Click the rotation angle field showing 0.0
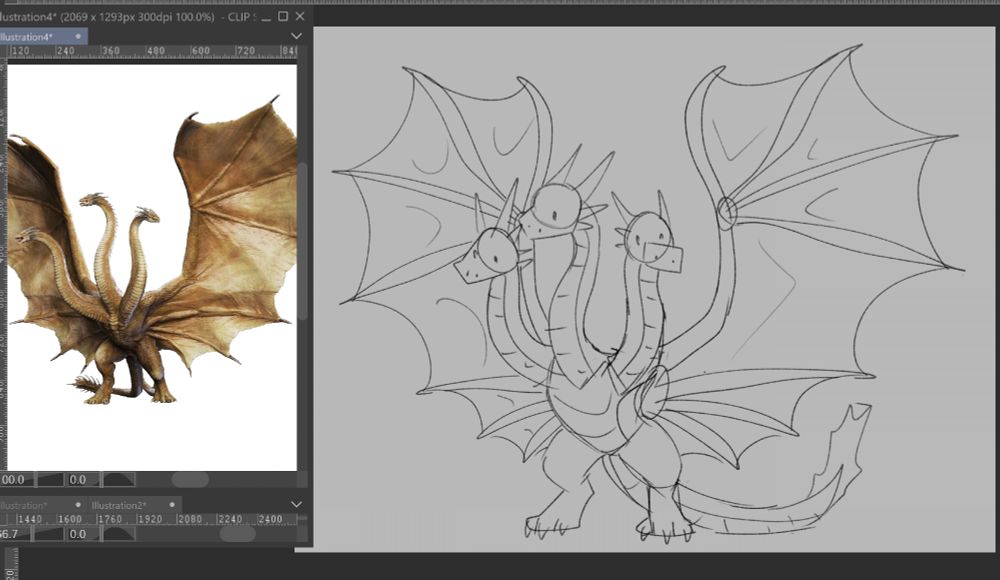Screen dimensions: 1000x580 tap(78, 479)
